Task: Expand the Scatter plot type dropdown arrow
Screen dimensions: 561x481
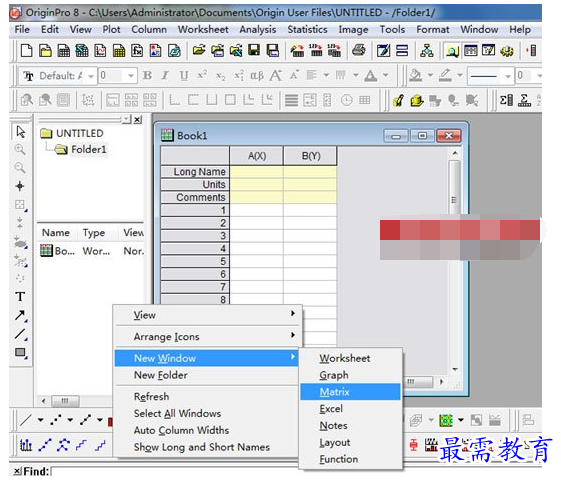Action: coord(70,420)
